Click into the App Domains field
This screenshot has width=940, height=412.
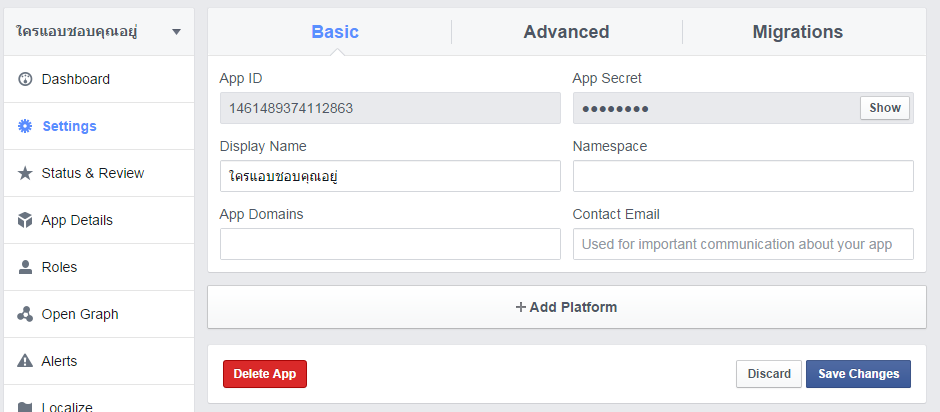click(390, 244)
